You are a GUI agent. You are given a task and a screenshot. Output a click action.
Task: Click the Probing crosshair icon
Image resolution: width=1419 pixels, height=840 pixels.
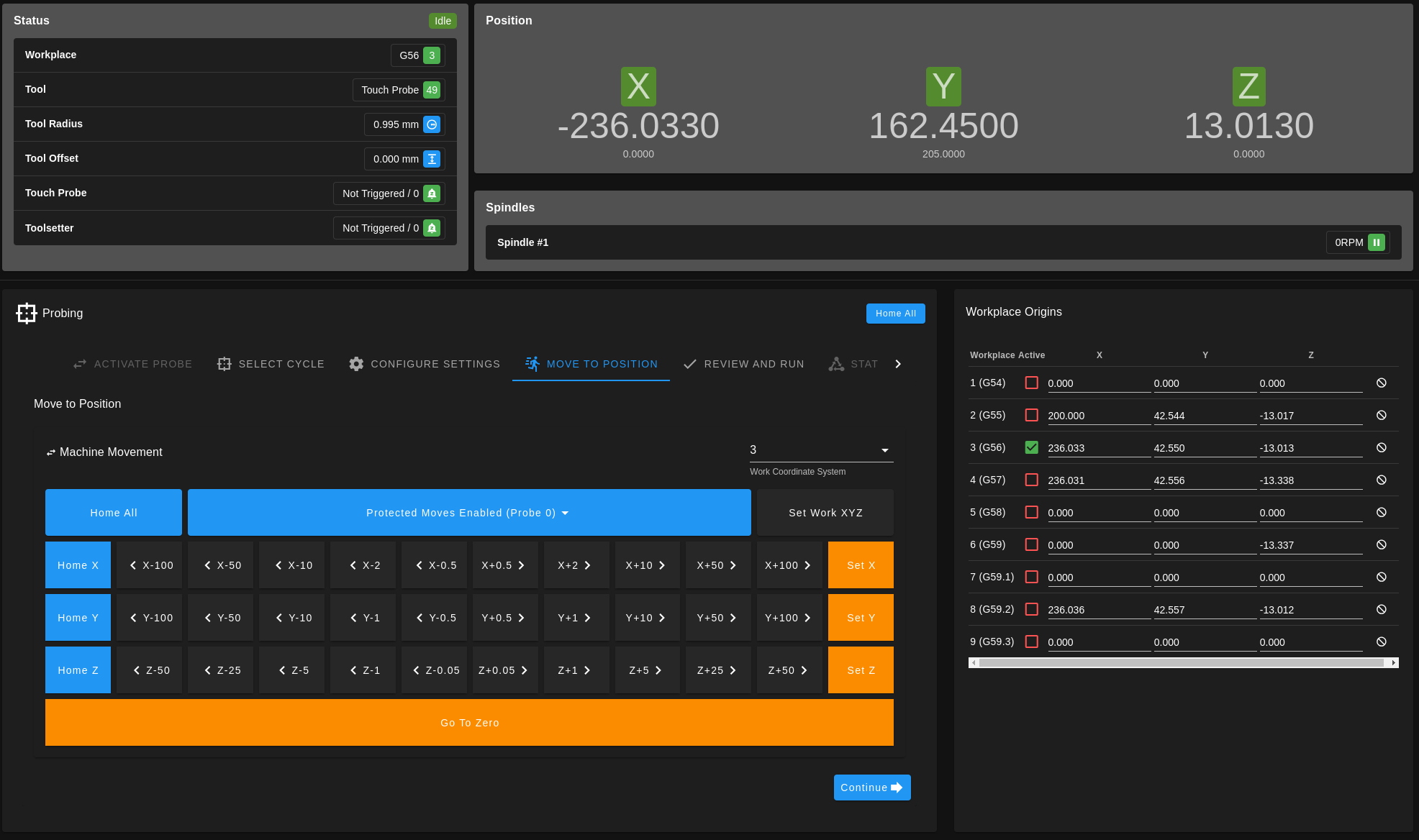point(27,313)
